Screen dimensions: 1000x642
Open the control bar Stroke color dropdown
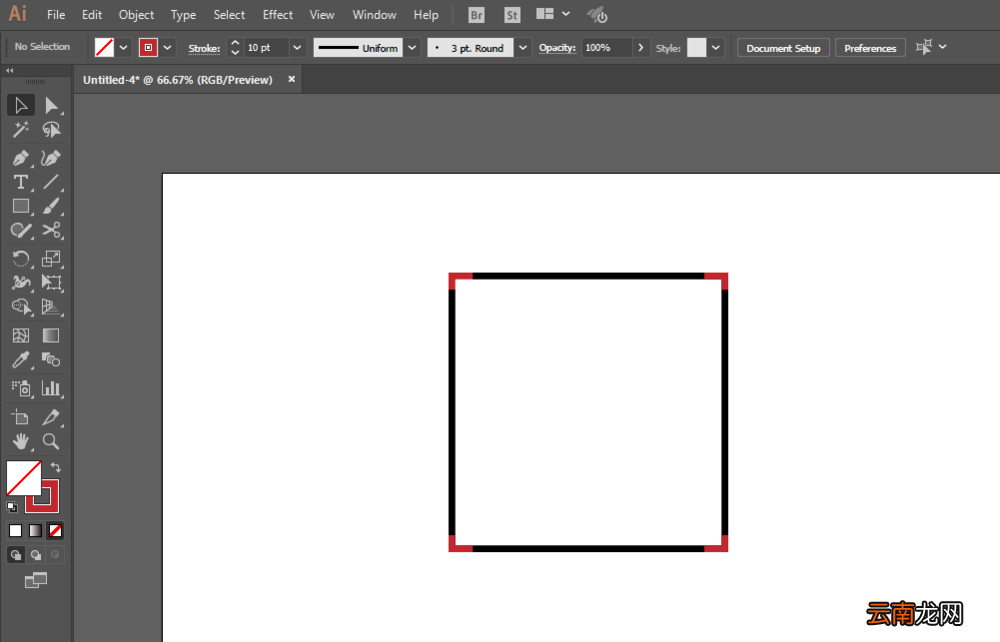click(167, 48)
